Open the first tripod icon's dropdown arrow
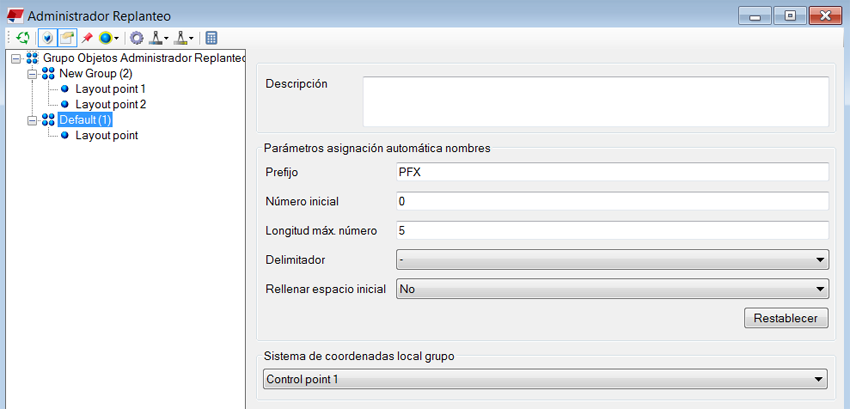The height and width of the screenshot is (409, 850). tap(166, 39)
